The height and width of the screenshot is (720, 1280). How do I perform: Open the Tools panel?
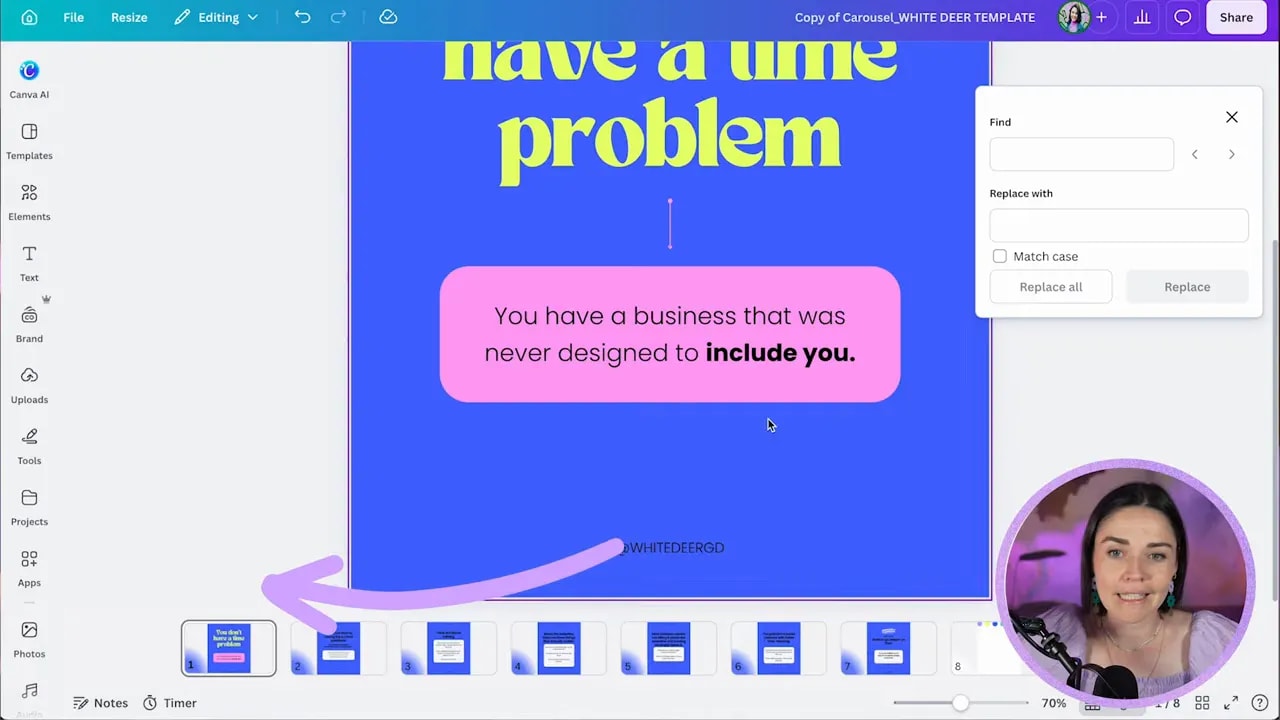pos(29,446)
